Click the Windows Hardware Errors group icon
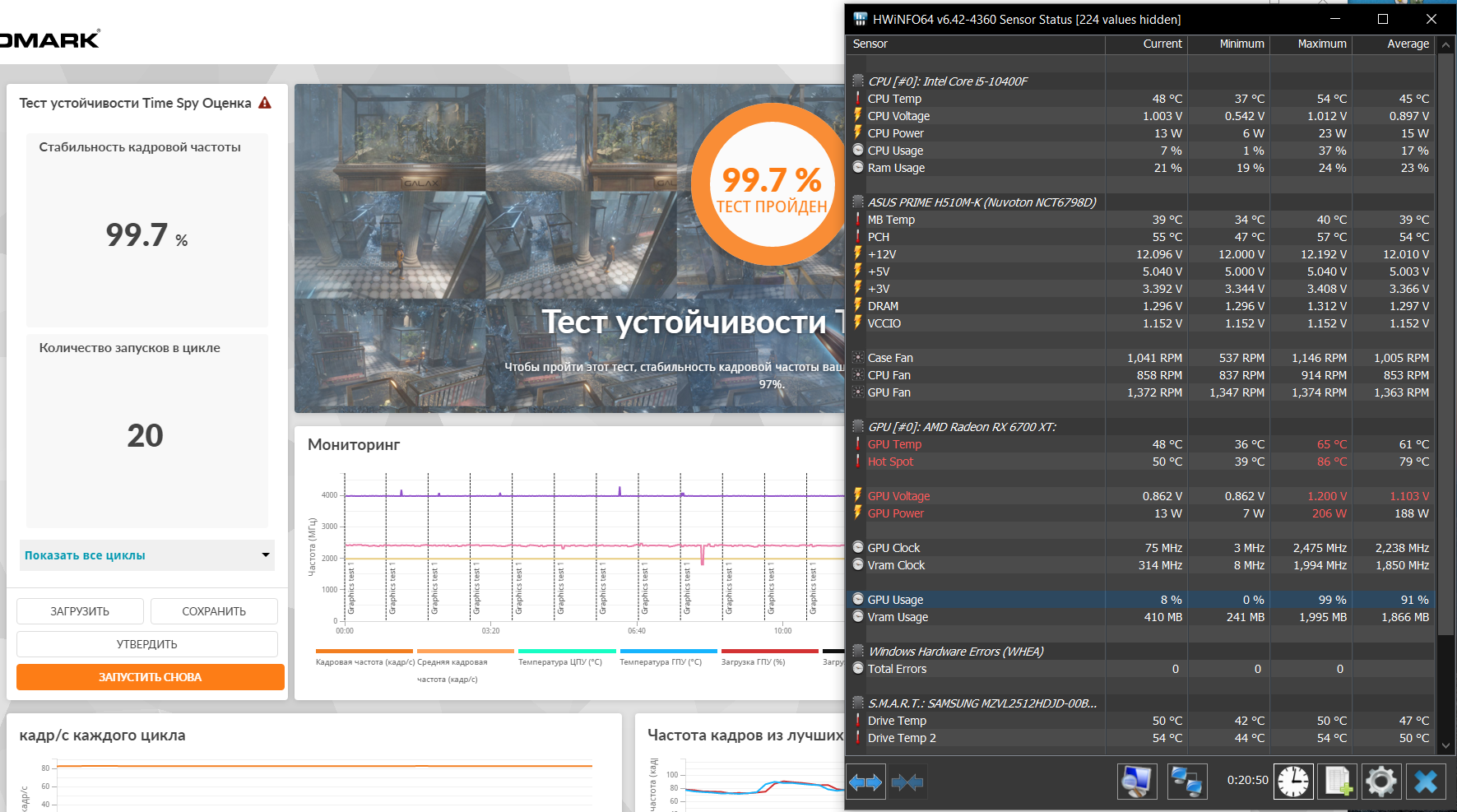 [858, 652]
